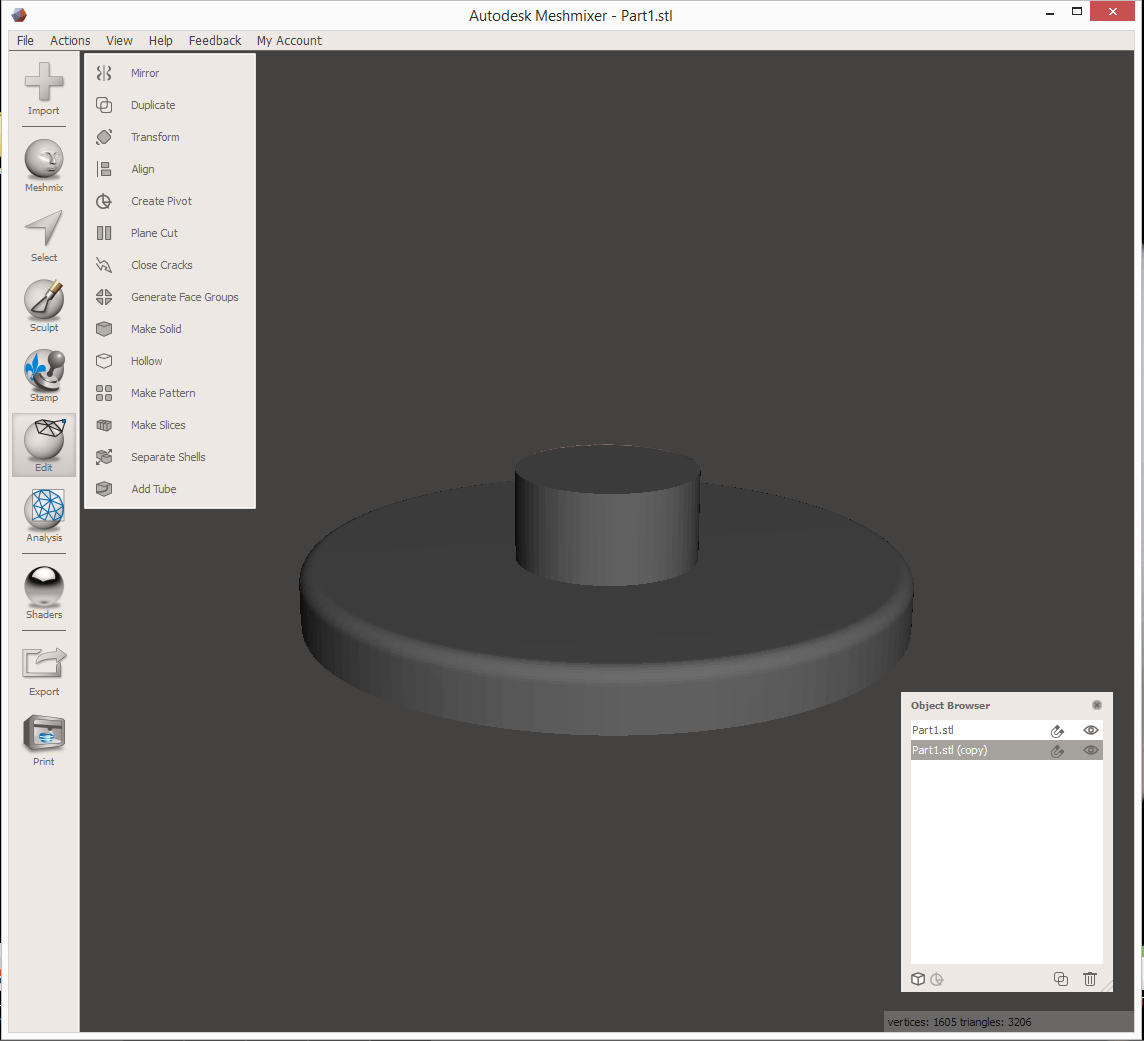This screenshot has width=1144, height=1041.
Task: Click the Plane Cut icon
Action: (104, 233)
